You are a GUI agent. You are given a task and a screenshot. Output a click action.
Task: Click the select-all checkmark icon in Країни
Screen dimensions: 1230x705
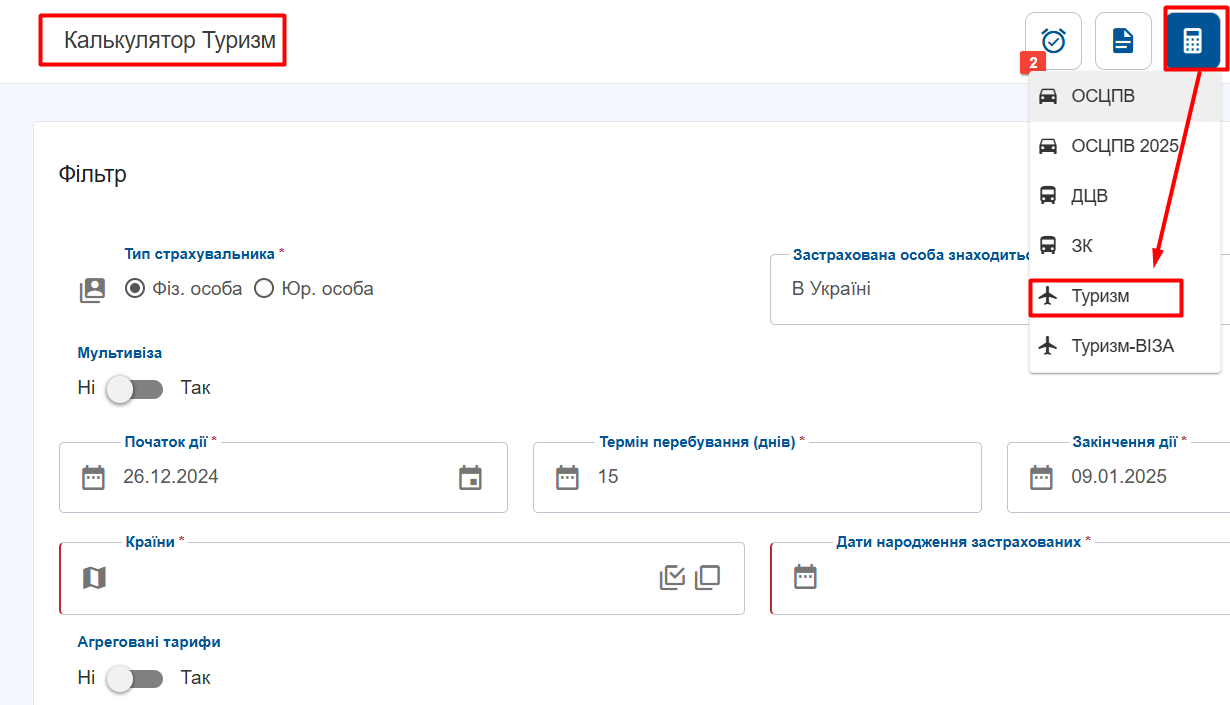pyautogui.click(x=672, y=577)
